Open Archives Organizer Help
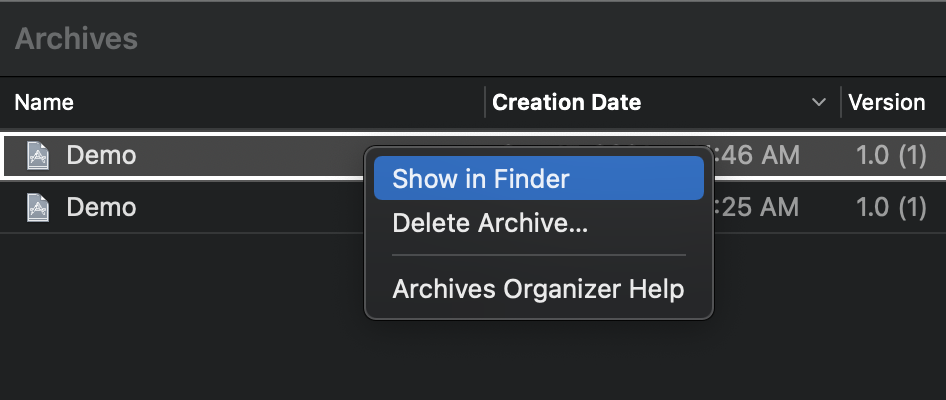This screenshot has height=400, width=946. (538, 289)
